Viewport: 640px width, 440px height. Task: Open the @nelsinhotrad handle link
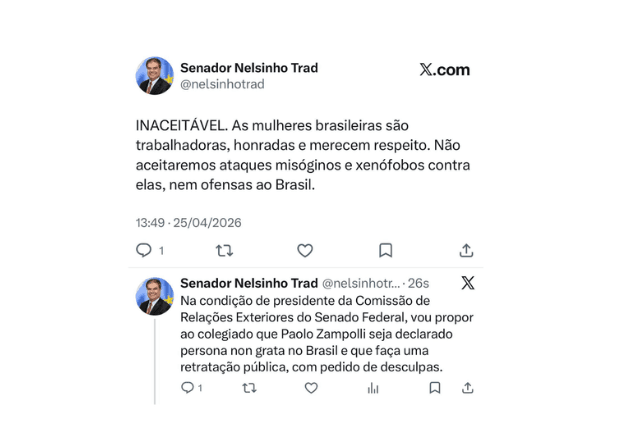click(x=222, y=85)
